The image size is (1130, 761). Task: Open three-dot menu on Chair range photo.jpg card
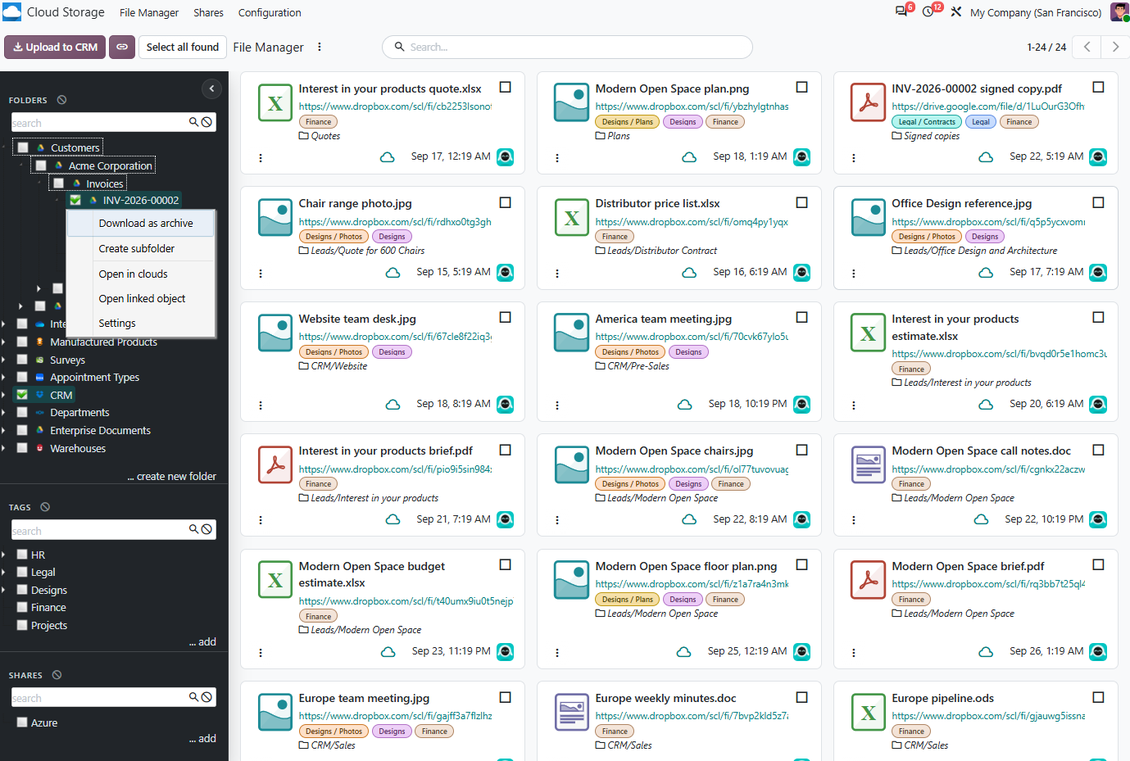point(261,273)
